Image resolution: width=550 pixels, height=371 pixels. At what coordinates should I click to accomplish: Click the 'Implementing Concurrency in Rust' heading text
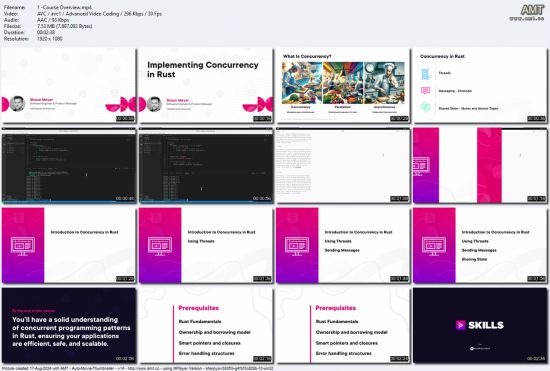coord(203,69)
